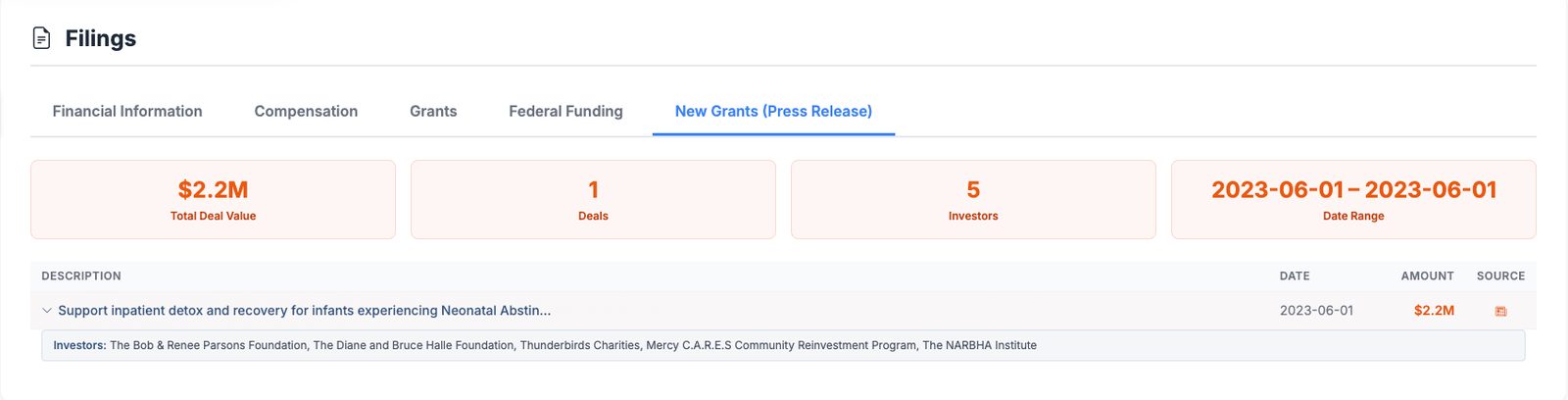Sort by the DESCRIPTION column header
Image resolution: width=1568 pixels, height=400 pixels.
(81, 276)
